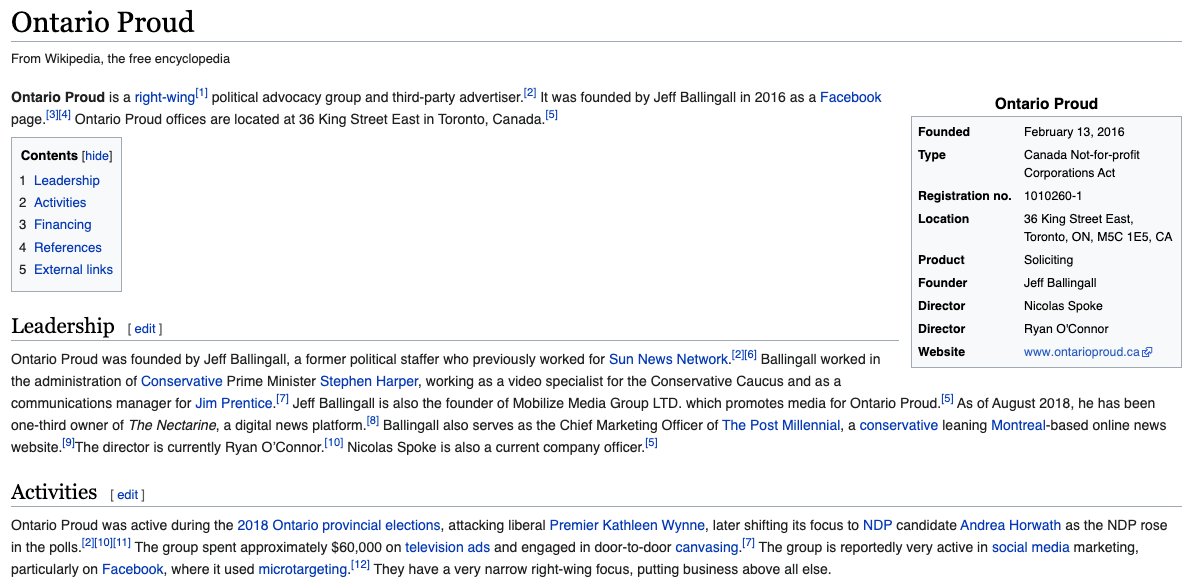Open lowercase conservative link before leaning
Screen dimensions: 1189x588
899,426
